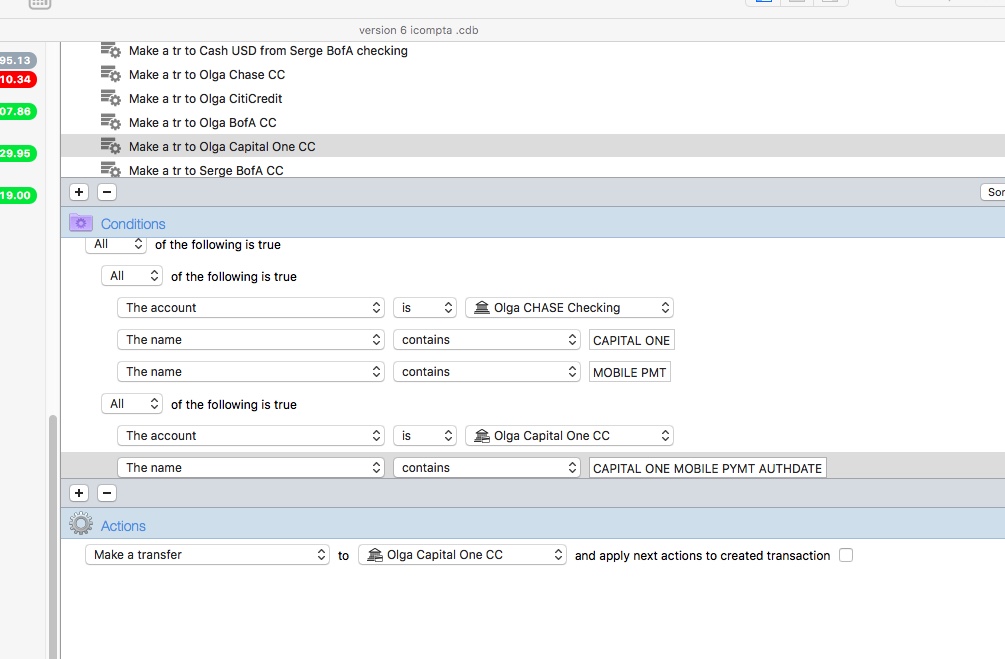Delete condition using lower minus button
This screenshot has width=1005, height=659.
(x=107, y=493)
